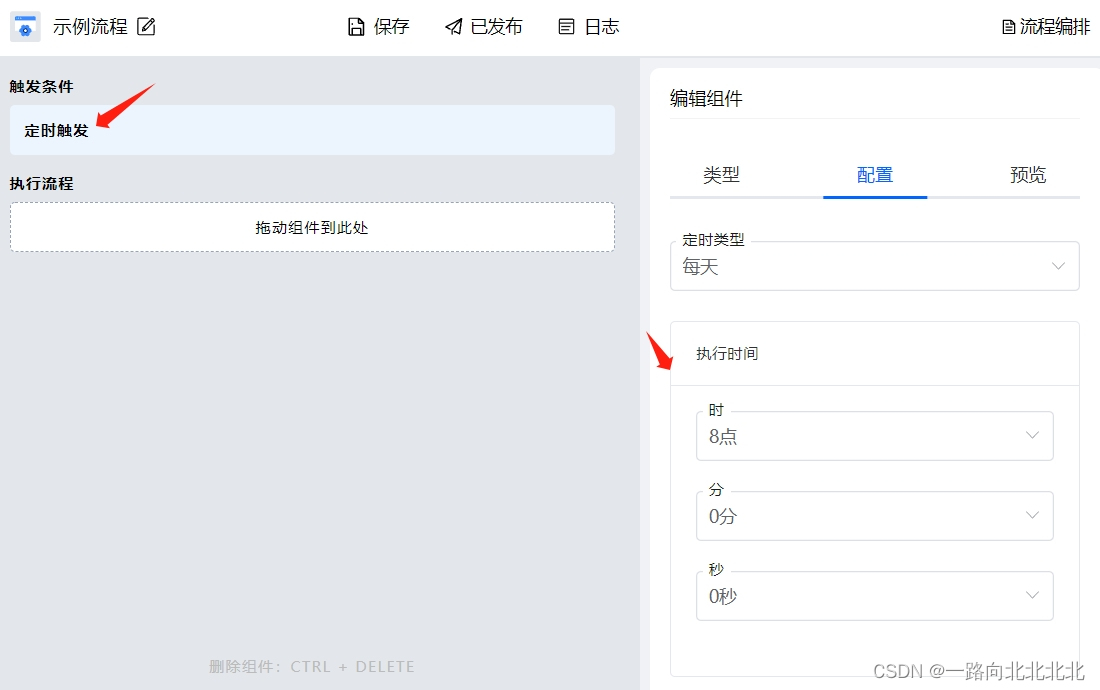Viewport: 1100px width, 690px height.
Task: Click the 已发布 publish button
Action: (x=483, y=26)
